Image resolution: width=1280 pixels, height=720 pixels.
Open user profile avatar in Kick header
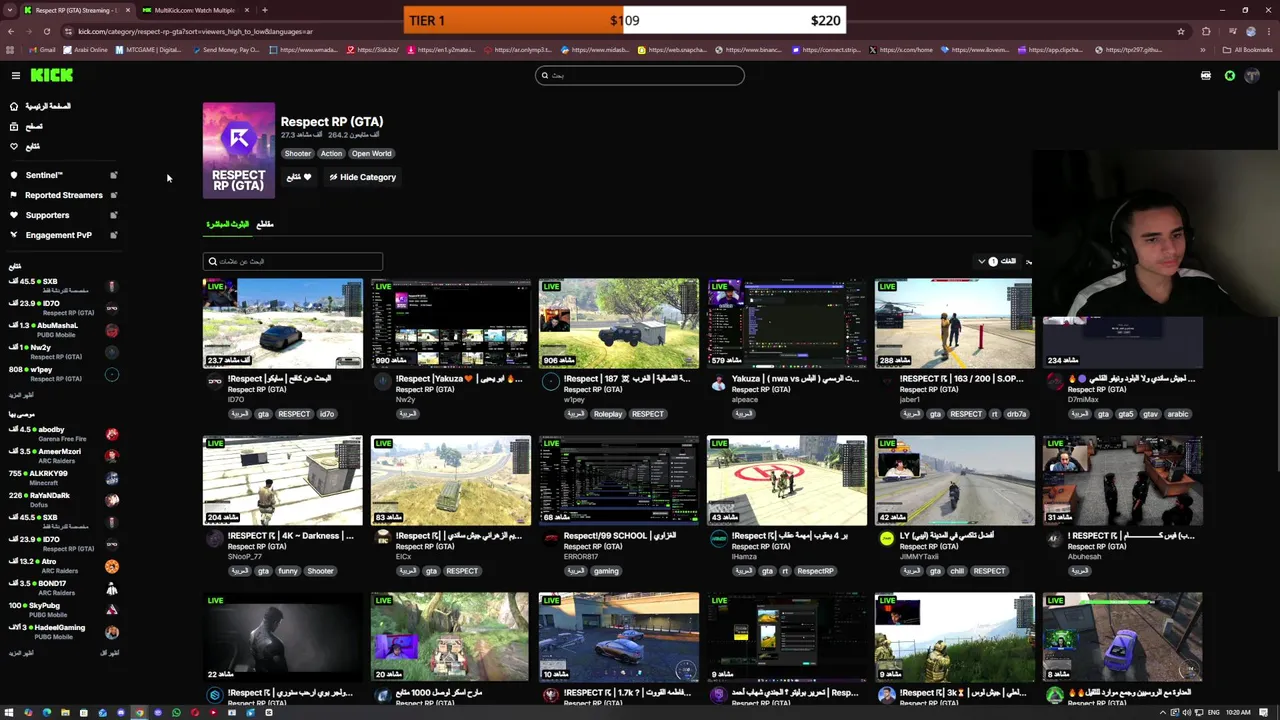(1252, 76)
